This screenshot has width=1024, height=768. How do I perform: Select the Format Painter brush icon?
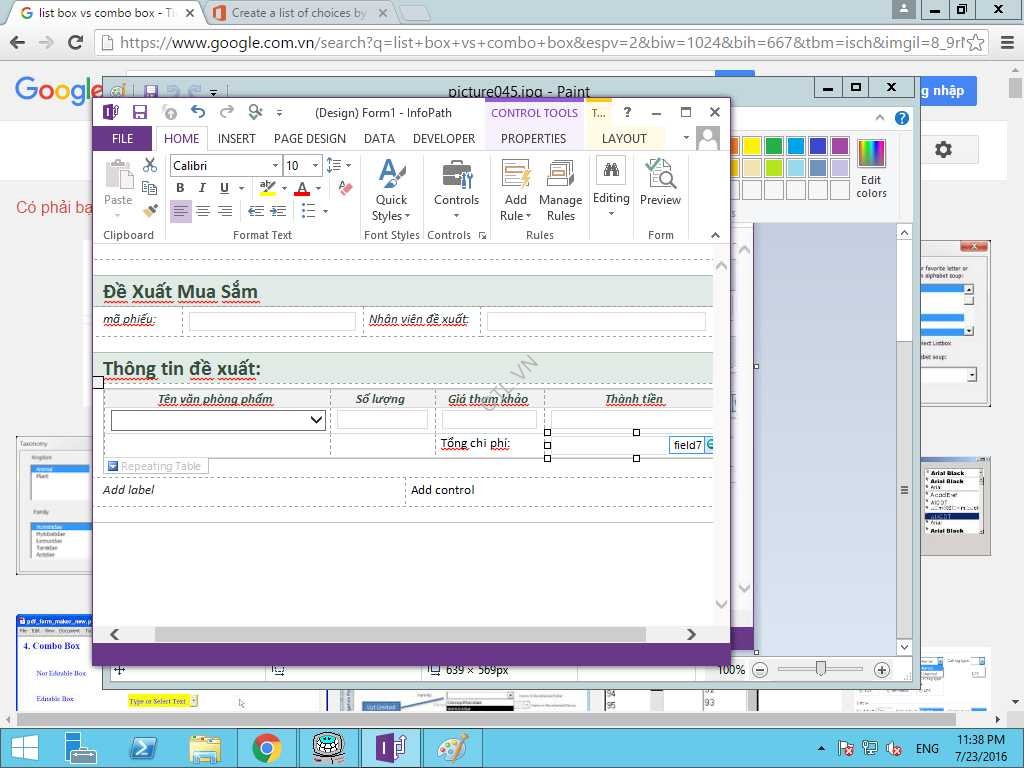point(150,211)
